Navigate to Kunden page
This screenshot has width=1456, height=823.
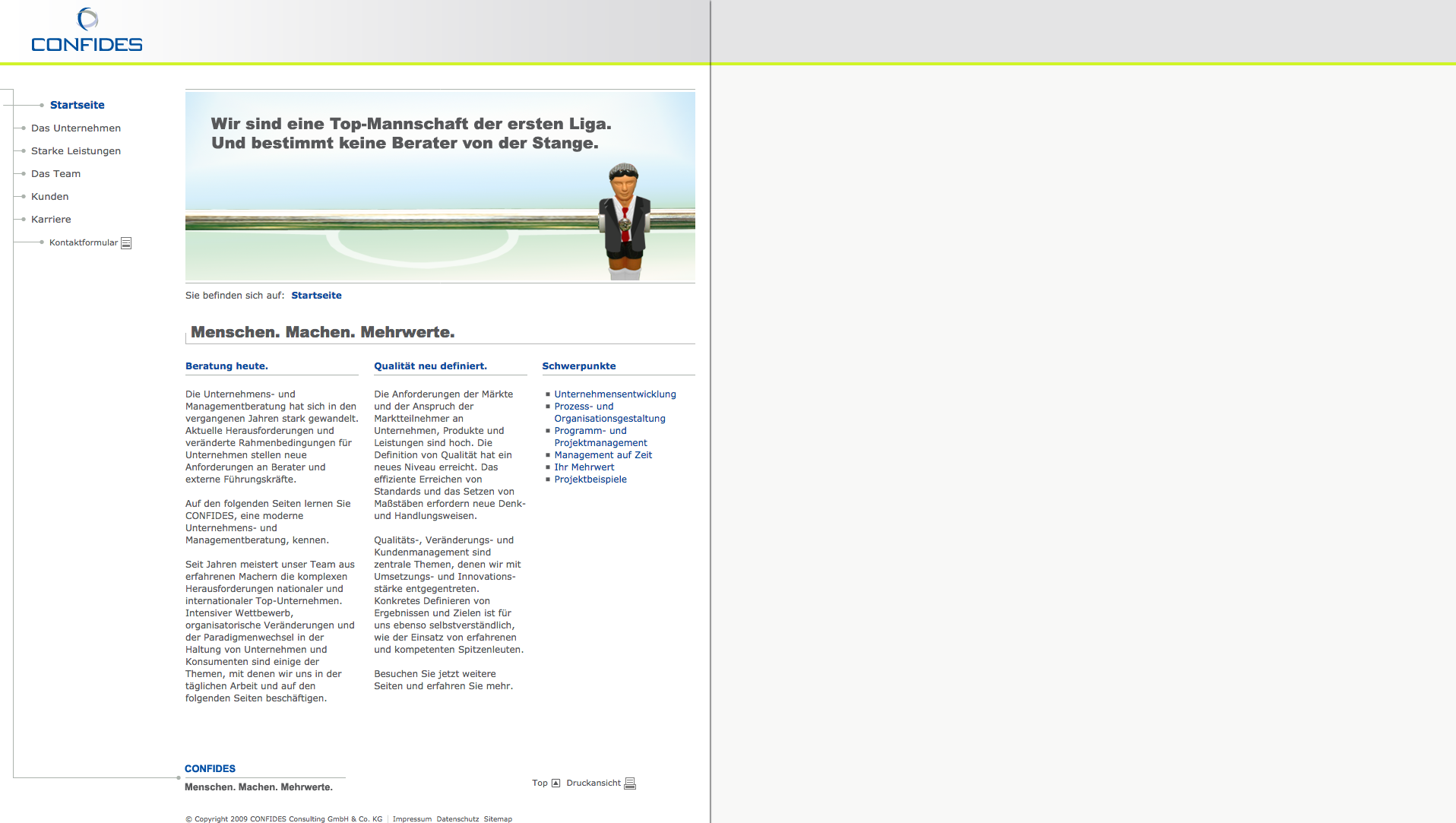click(50, 197)
